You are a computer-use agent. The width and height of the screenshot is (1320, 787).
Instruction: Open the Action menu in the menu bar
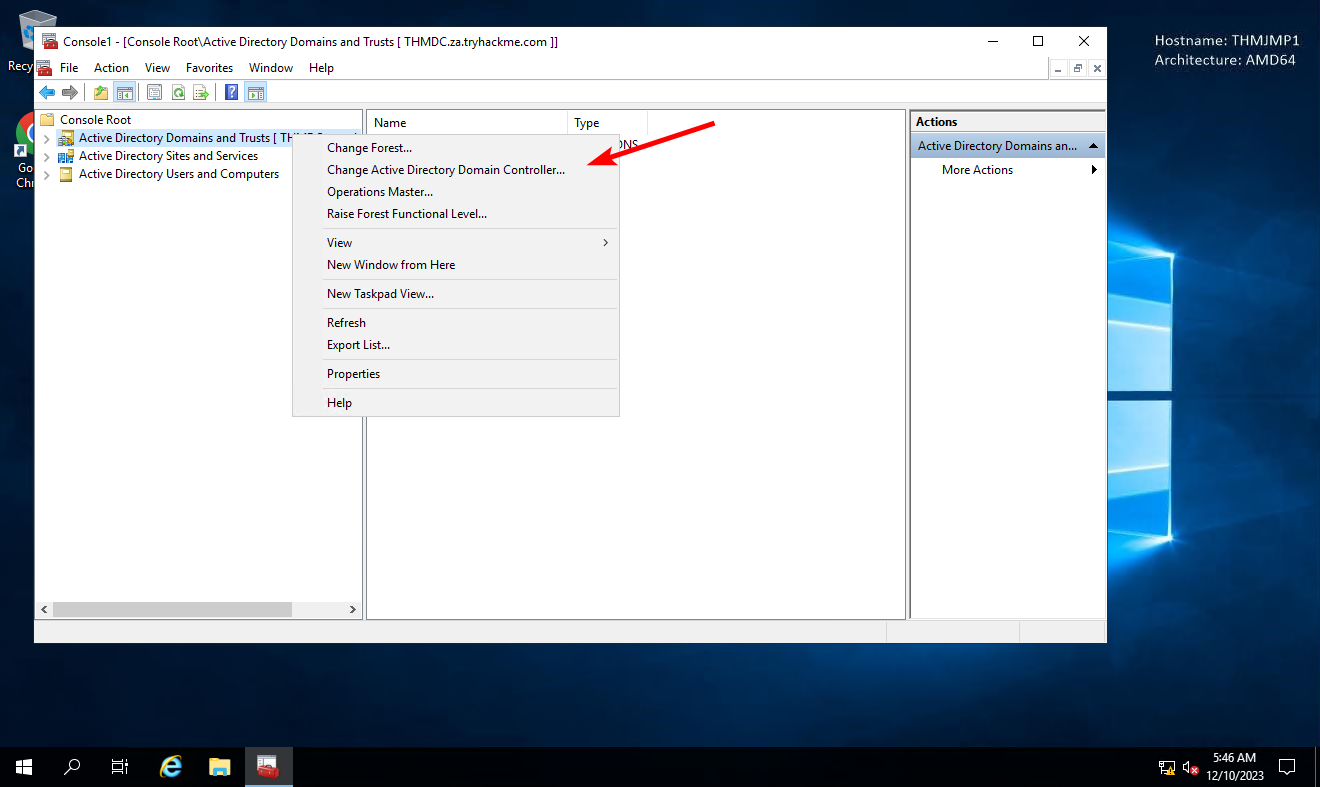[111, 68]
